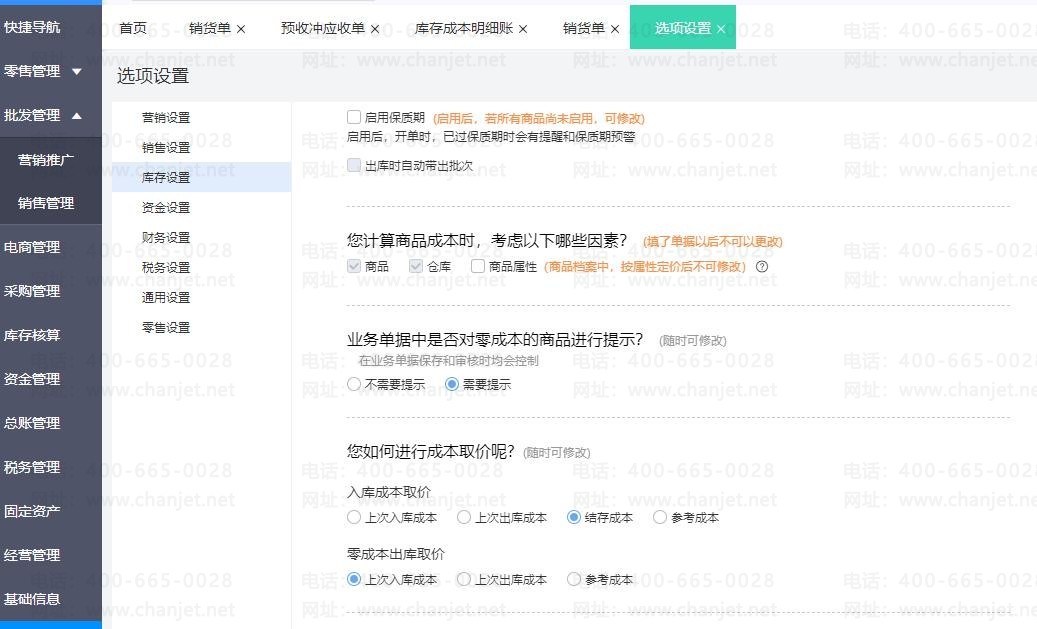The height and width of the screenshot is (629, 1037).
Task: Close the 库存成本明细账 tab
Action: tap(522, 29)
